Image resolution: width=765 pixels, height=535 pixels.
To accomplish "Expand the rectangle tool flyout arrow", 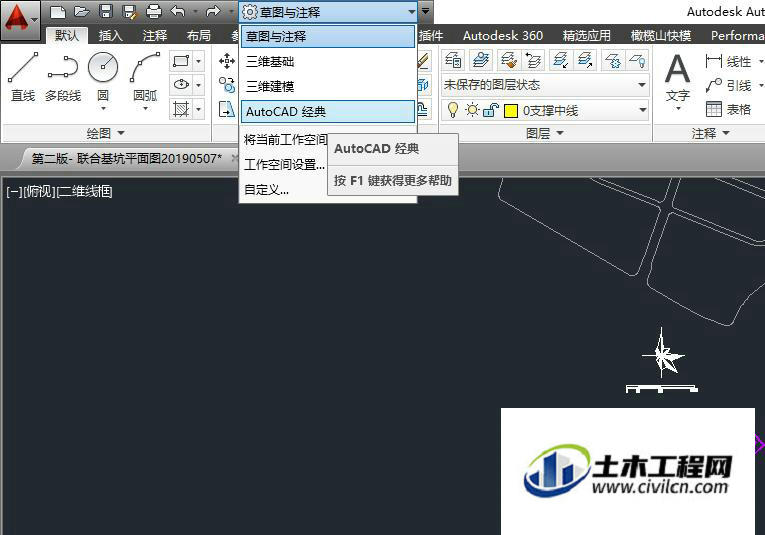I will click(199, 61).
